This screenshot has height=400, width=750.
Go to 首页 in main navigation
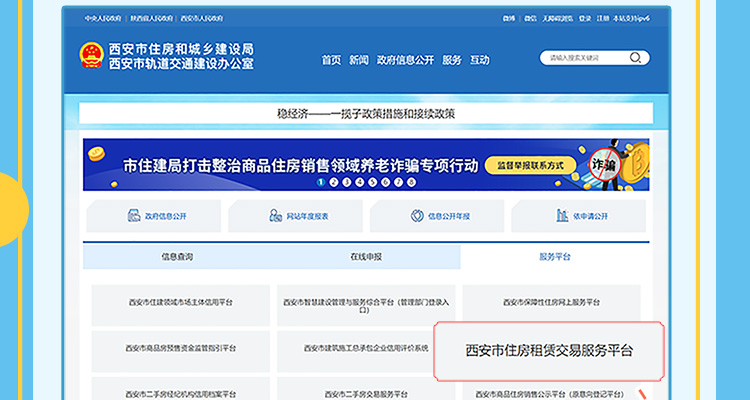[331, 60]
